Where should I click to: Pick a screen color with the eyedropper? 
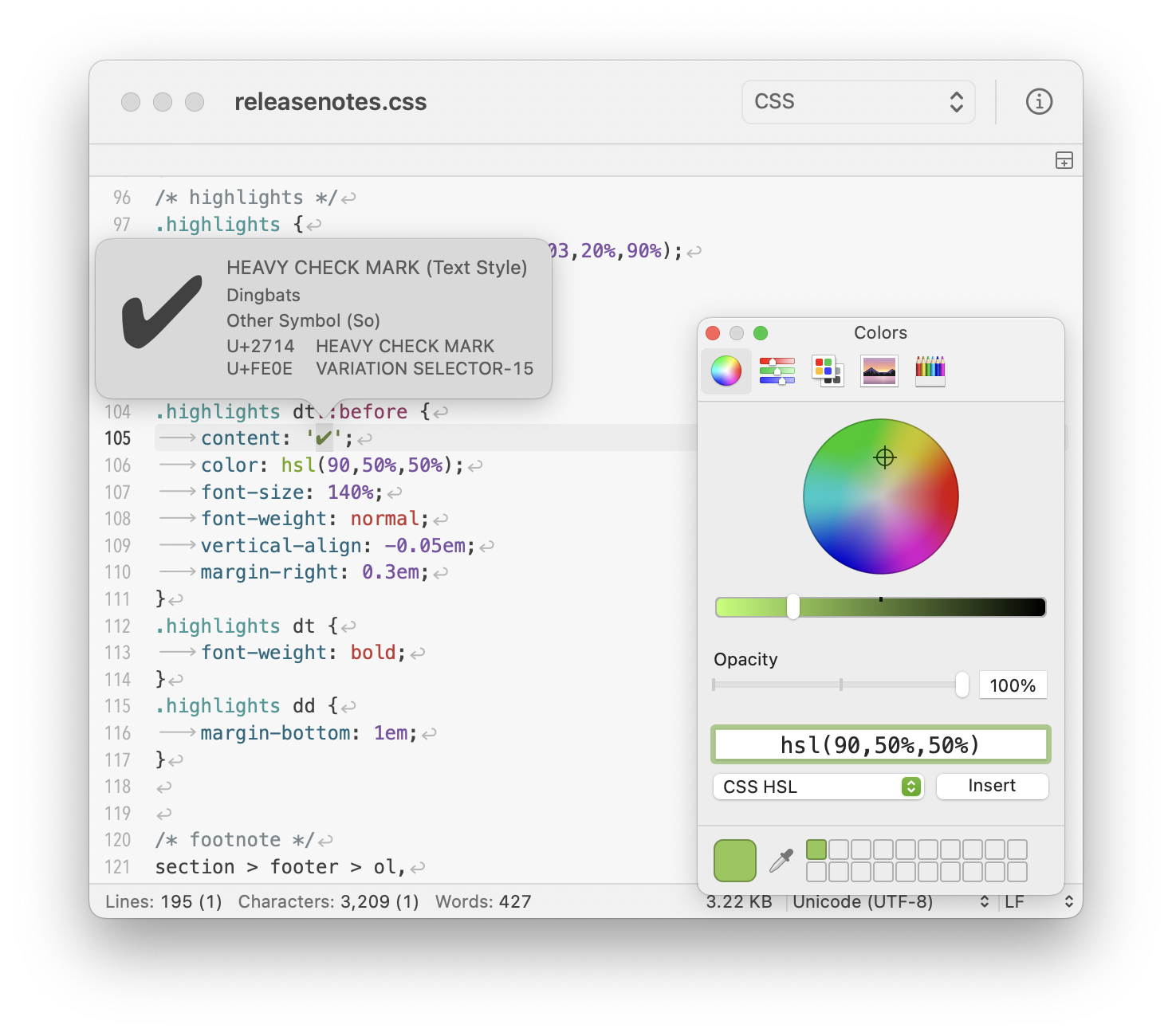pos(781,861)
